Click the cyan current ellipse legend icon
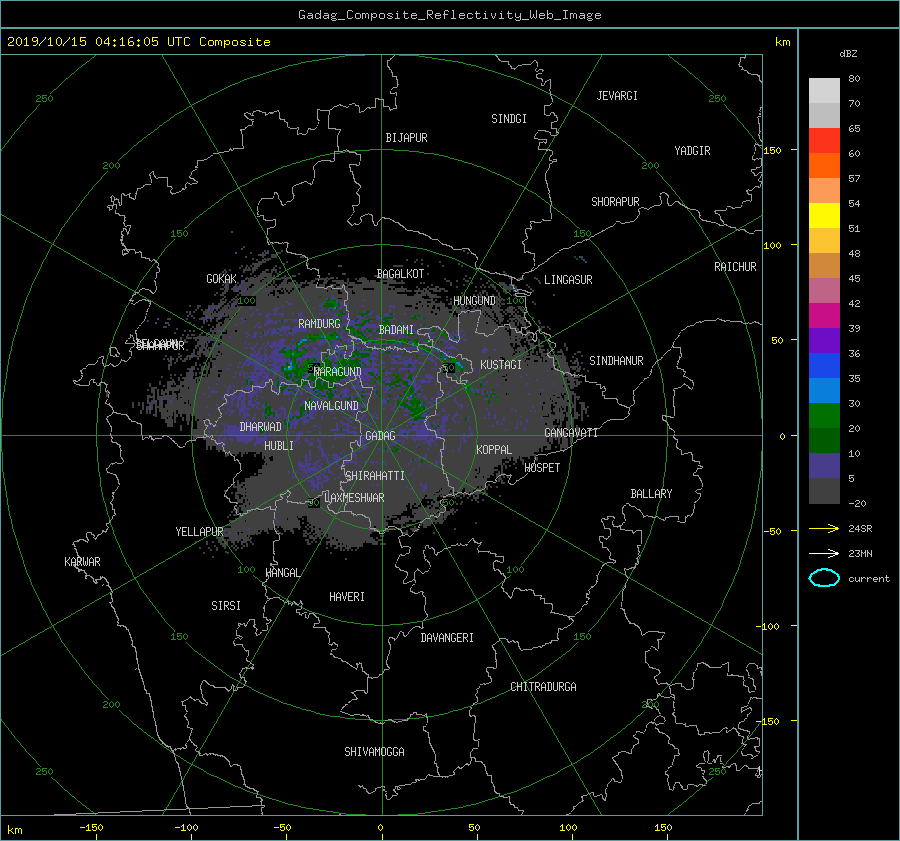 coord(824,578)
